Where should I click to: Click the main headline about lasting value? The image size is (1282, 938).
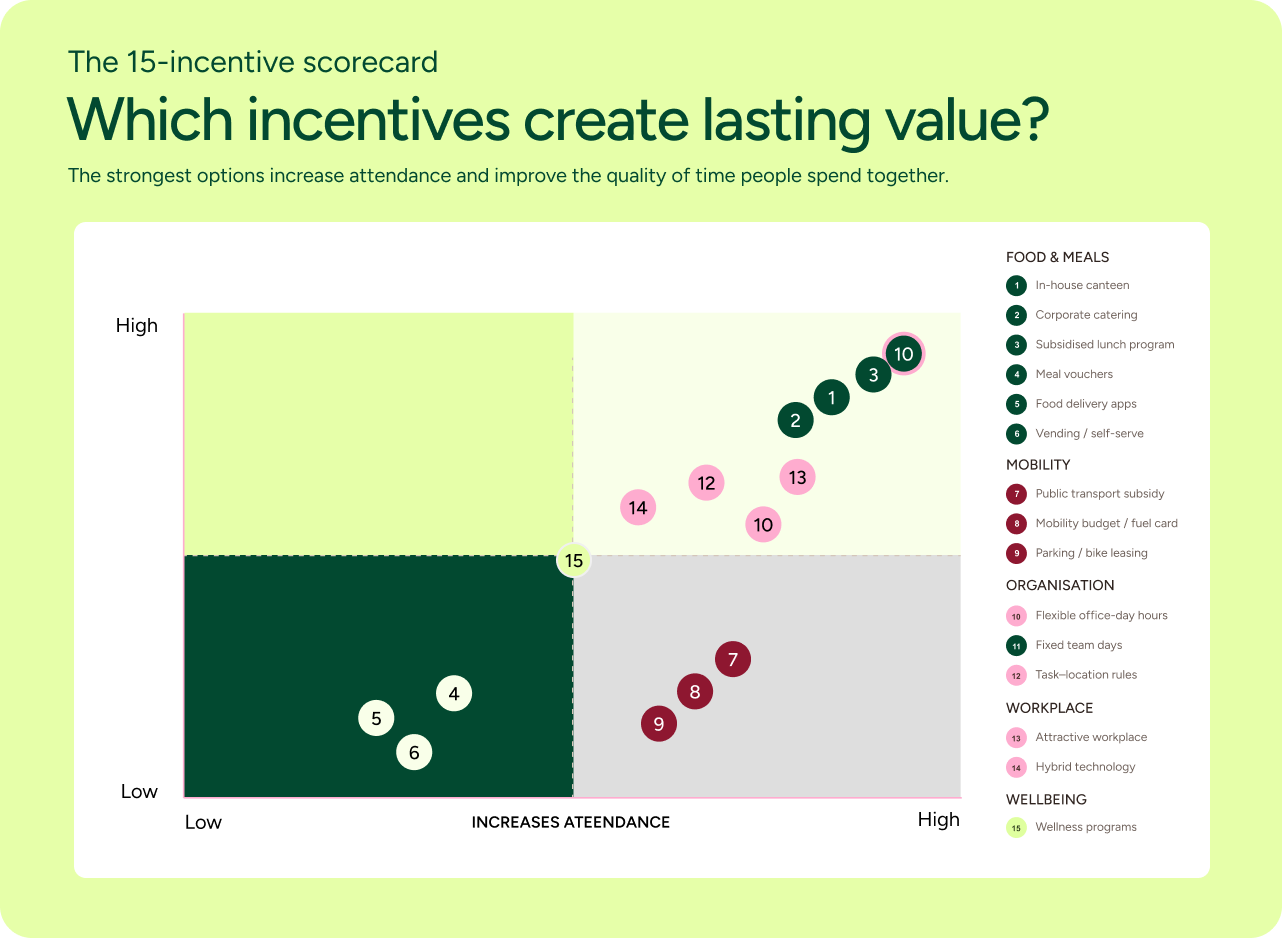click(558, 119)
